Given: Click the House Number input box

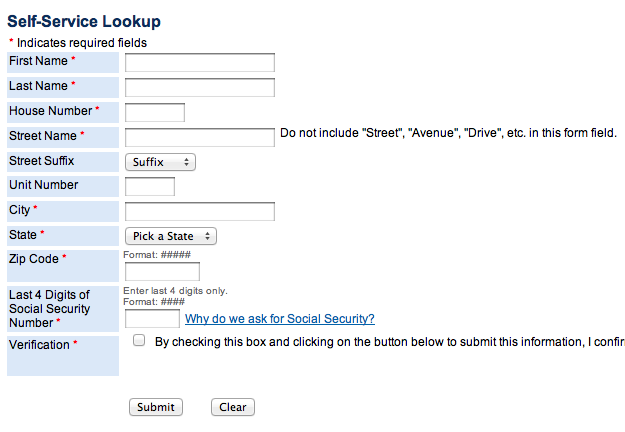Looking at the screenshot, I should click(154, 112).
